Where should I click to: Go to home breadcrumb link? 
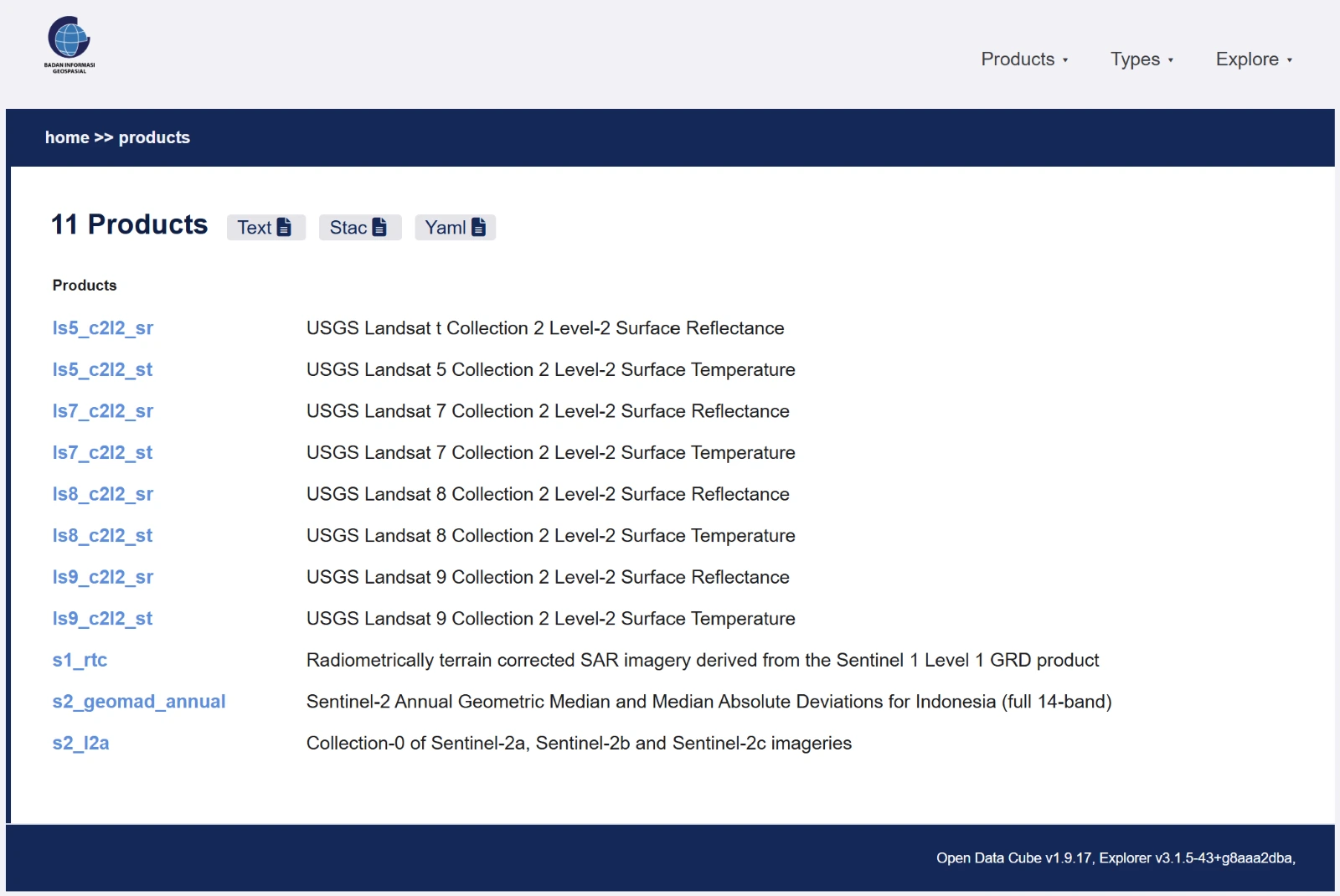67,137
